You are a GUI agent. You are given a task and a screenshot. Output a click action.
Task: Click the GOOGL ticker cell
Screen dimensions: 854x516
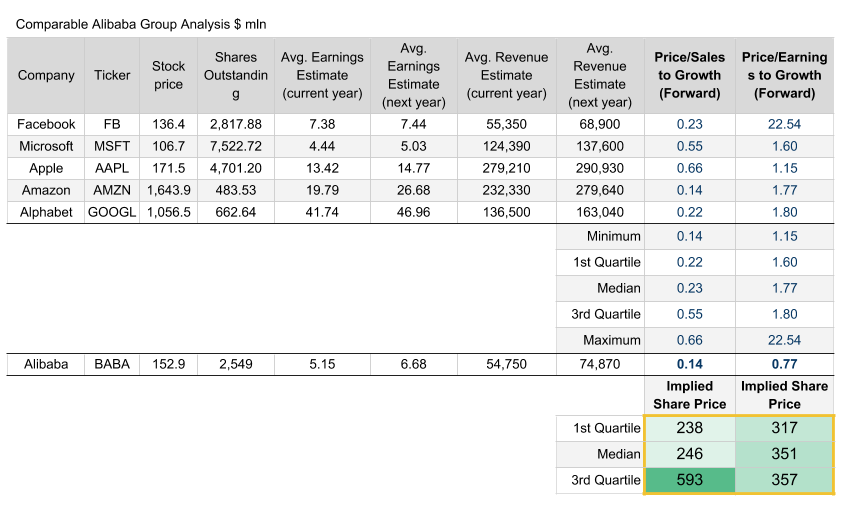(x=112, y=212)
